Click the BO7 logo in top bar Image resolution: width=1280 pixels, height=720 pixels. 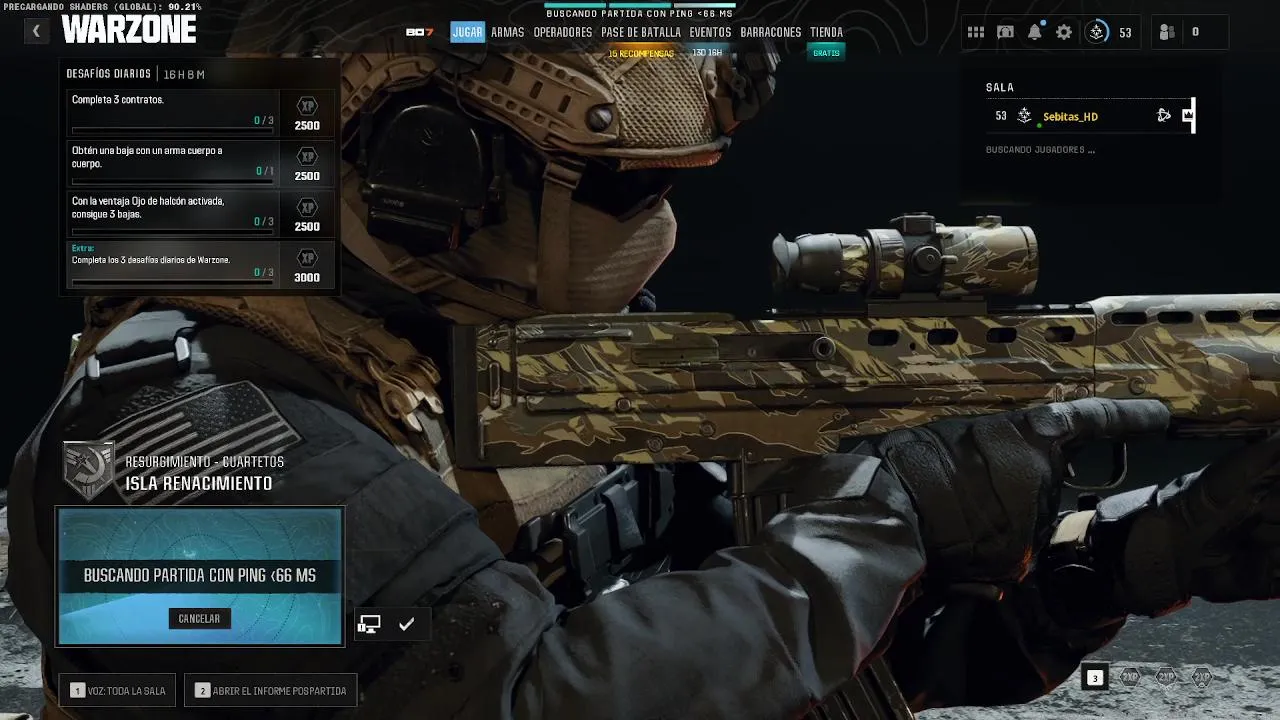[419, 32]
